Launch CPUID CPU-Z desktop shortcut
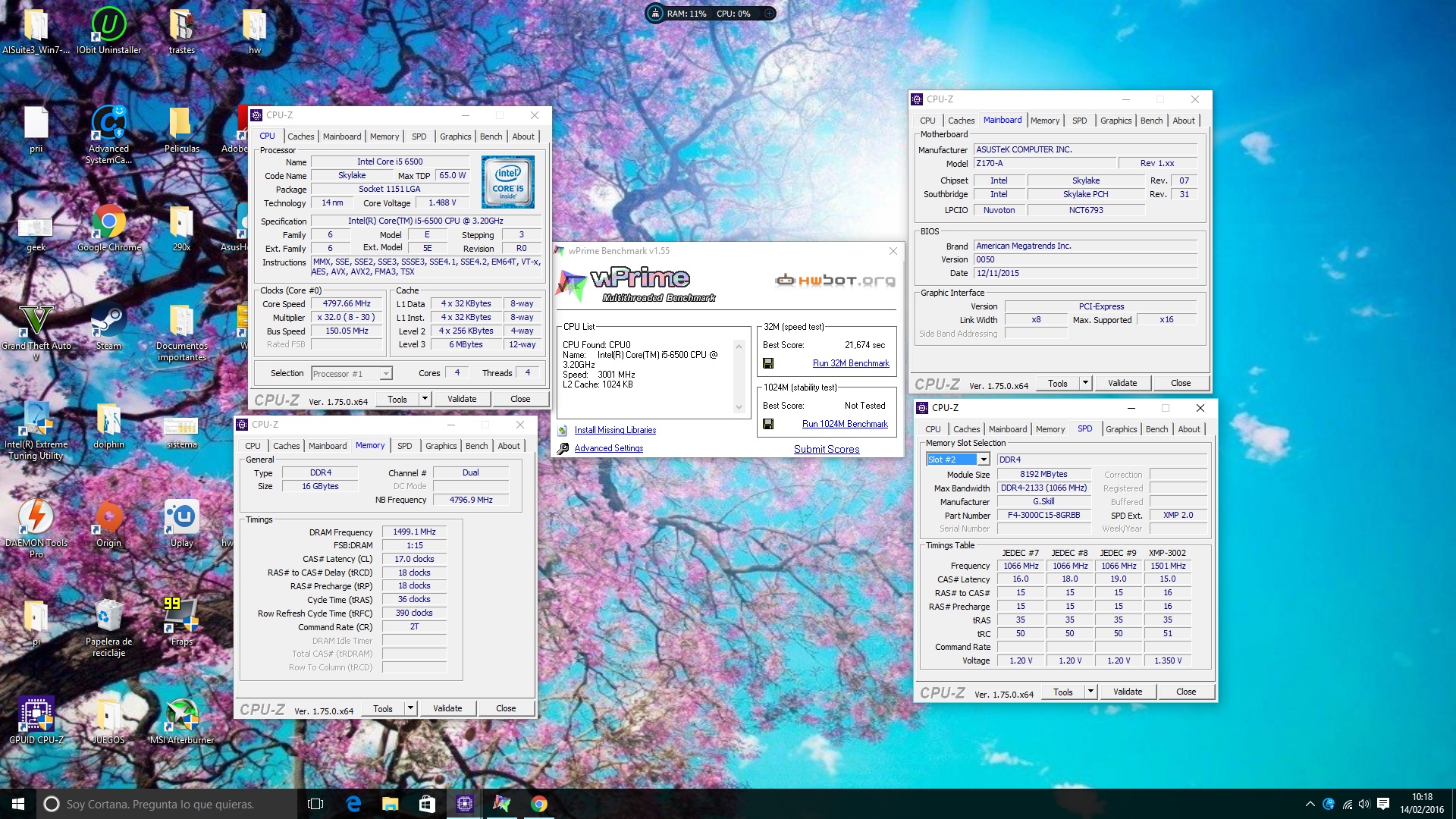The image size is (1456, 819). (x=36, y=720)
